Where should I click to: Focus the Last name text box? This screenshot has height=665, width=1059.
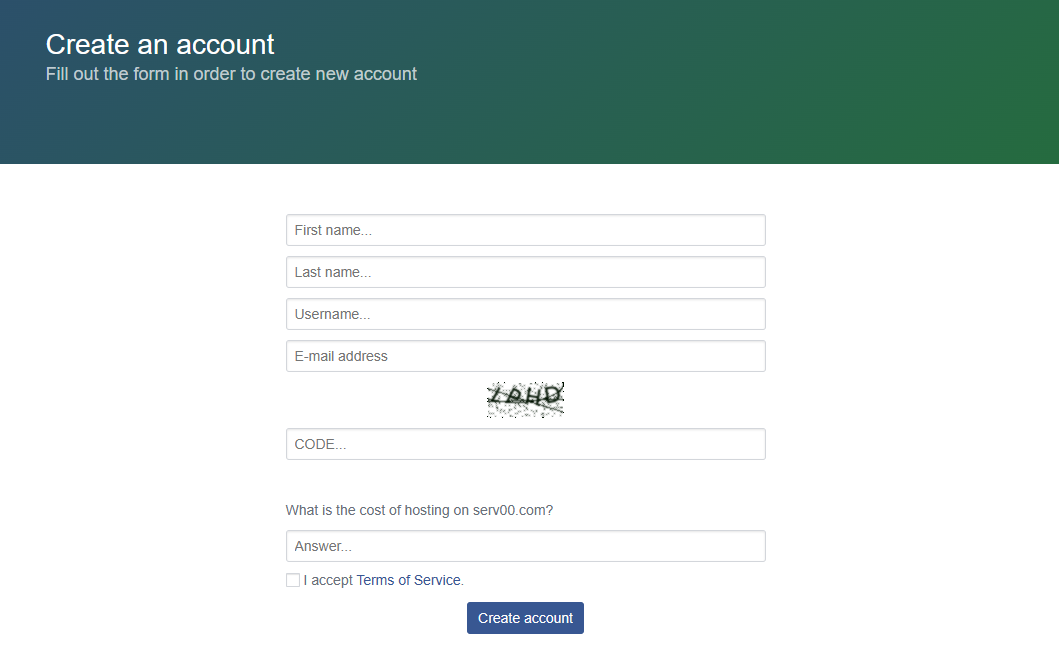525,272
